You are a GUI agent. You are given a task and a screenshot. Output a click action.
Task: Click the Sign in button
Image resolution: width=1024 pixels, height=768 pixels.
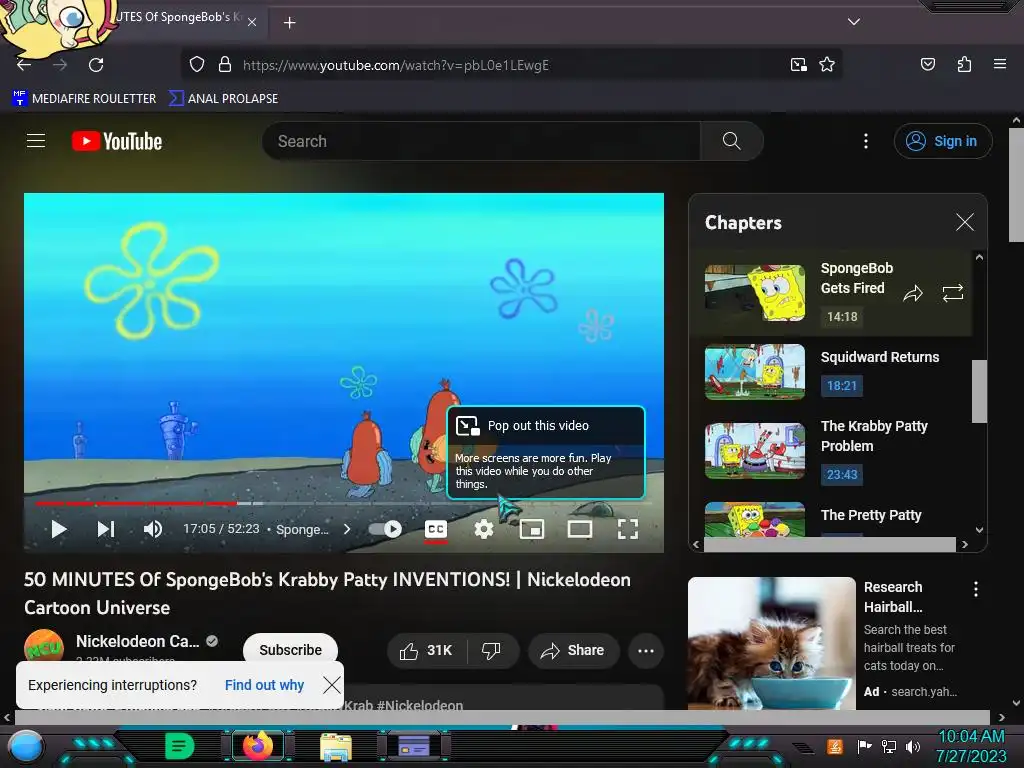(943, 141)
